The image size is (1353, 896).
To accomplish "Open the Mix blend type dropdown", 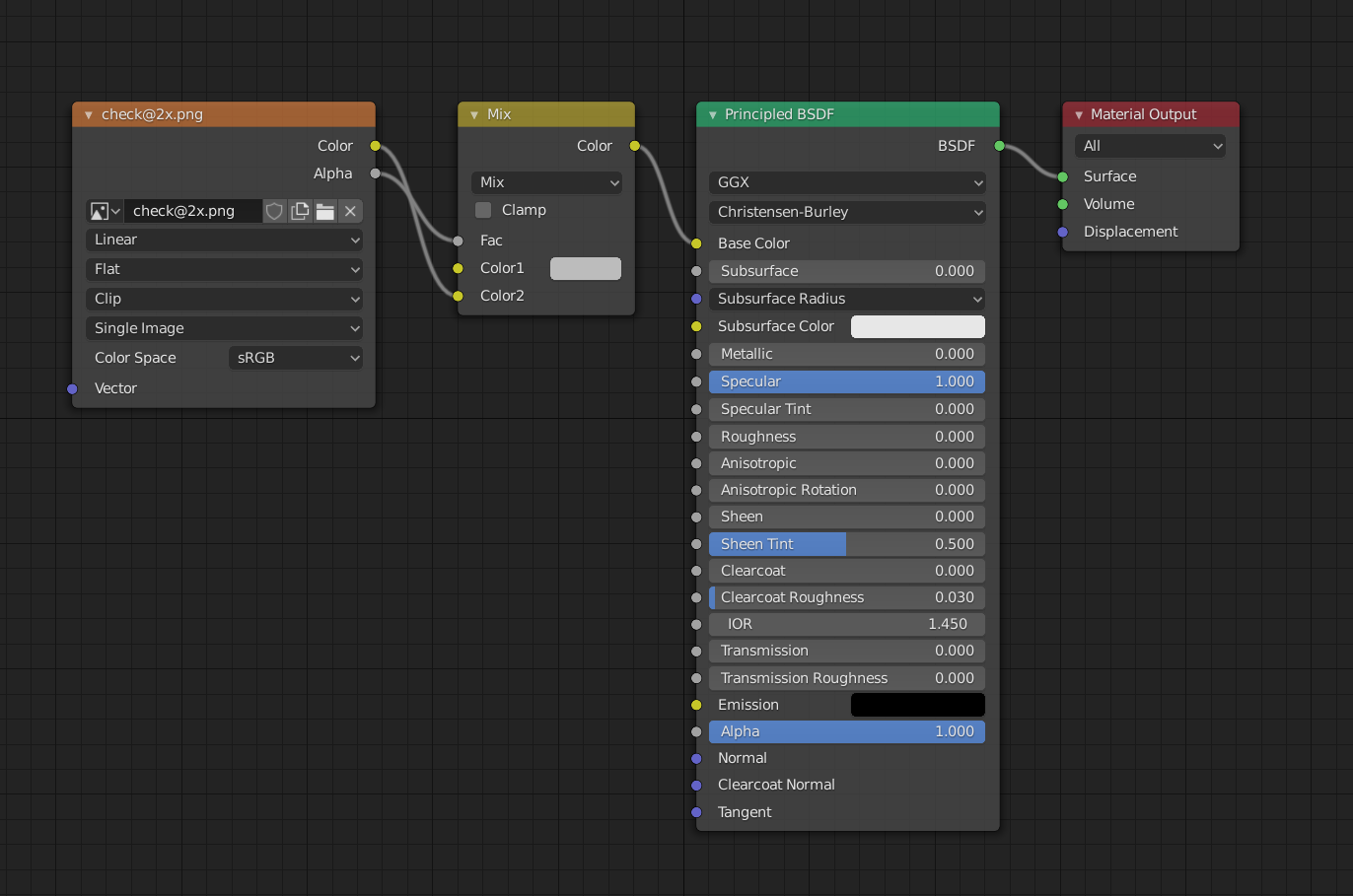I will tap(546, 182).
